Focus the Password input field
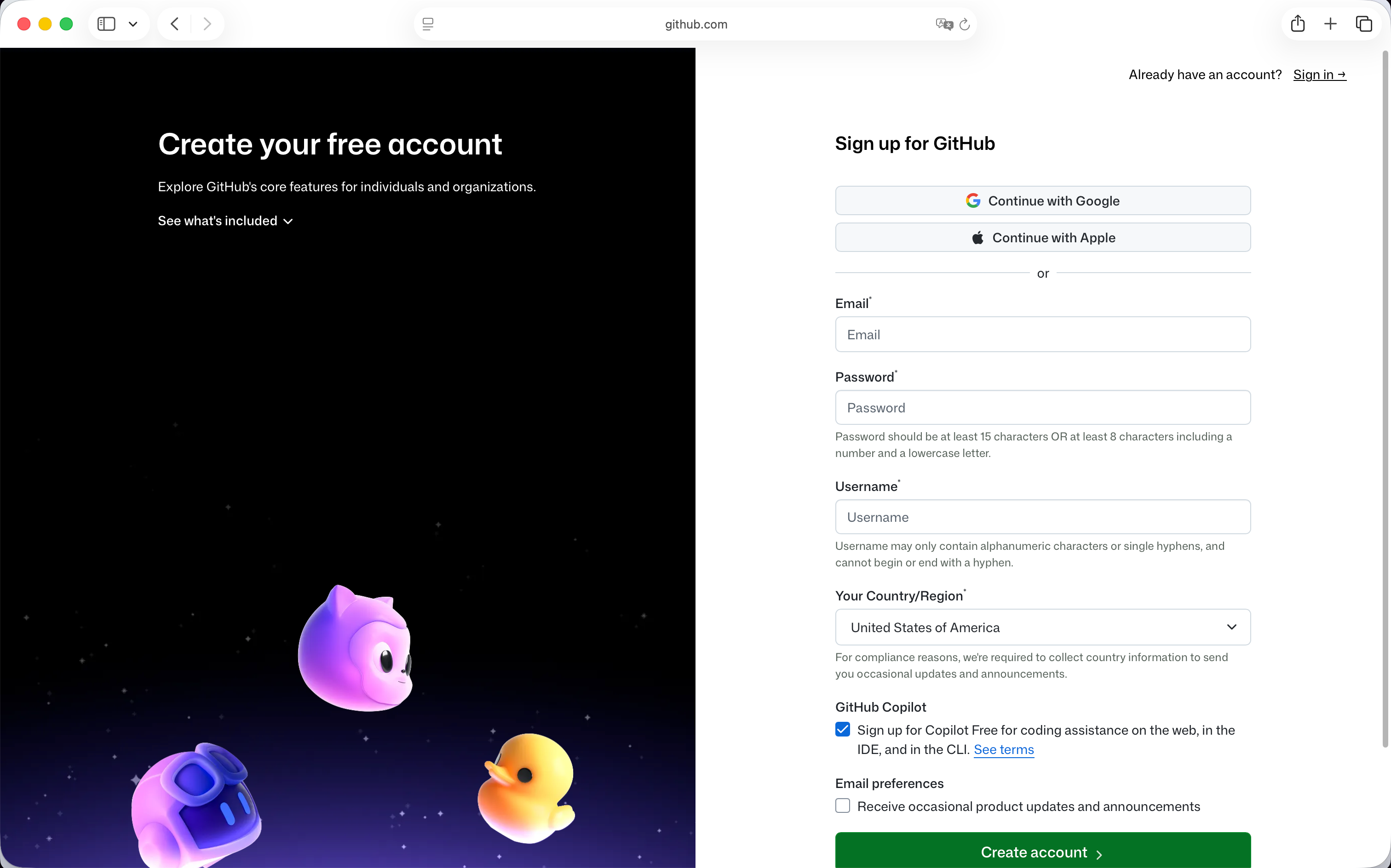1391x868 pixels. (x=1043, y=408)
